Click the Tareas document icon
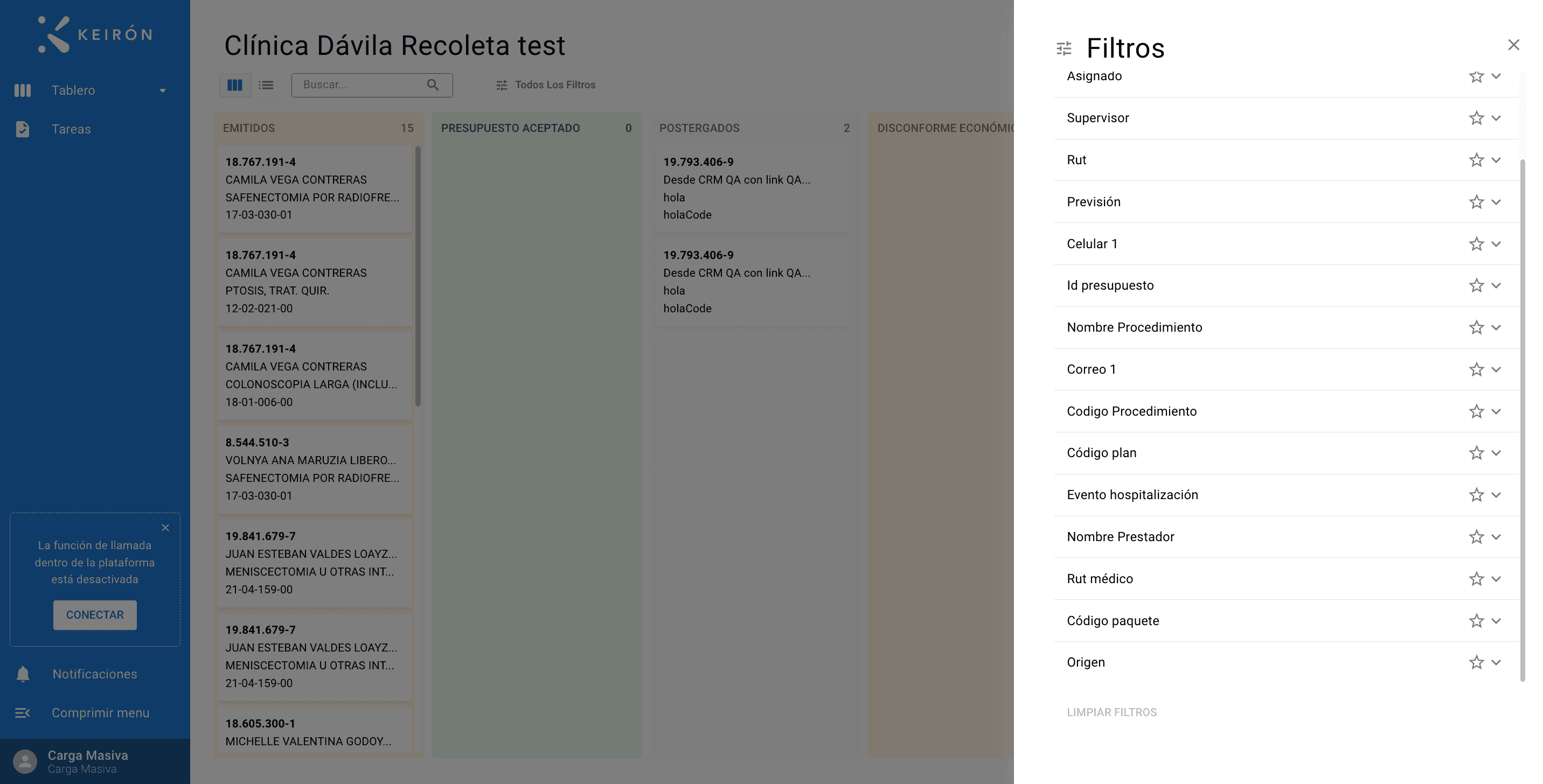 coord(22,129)
